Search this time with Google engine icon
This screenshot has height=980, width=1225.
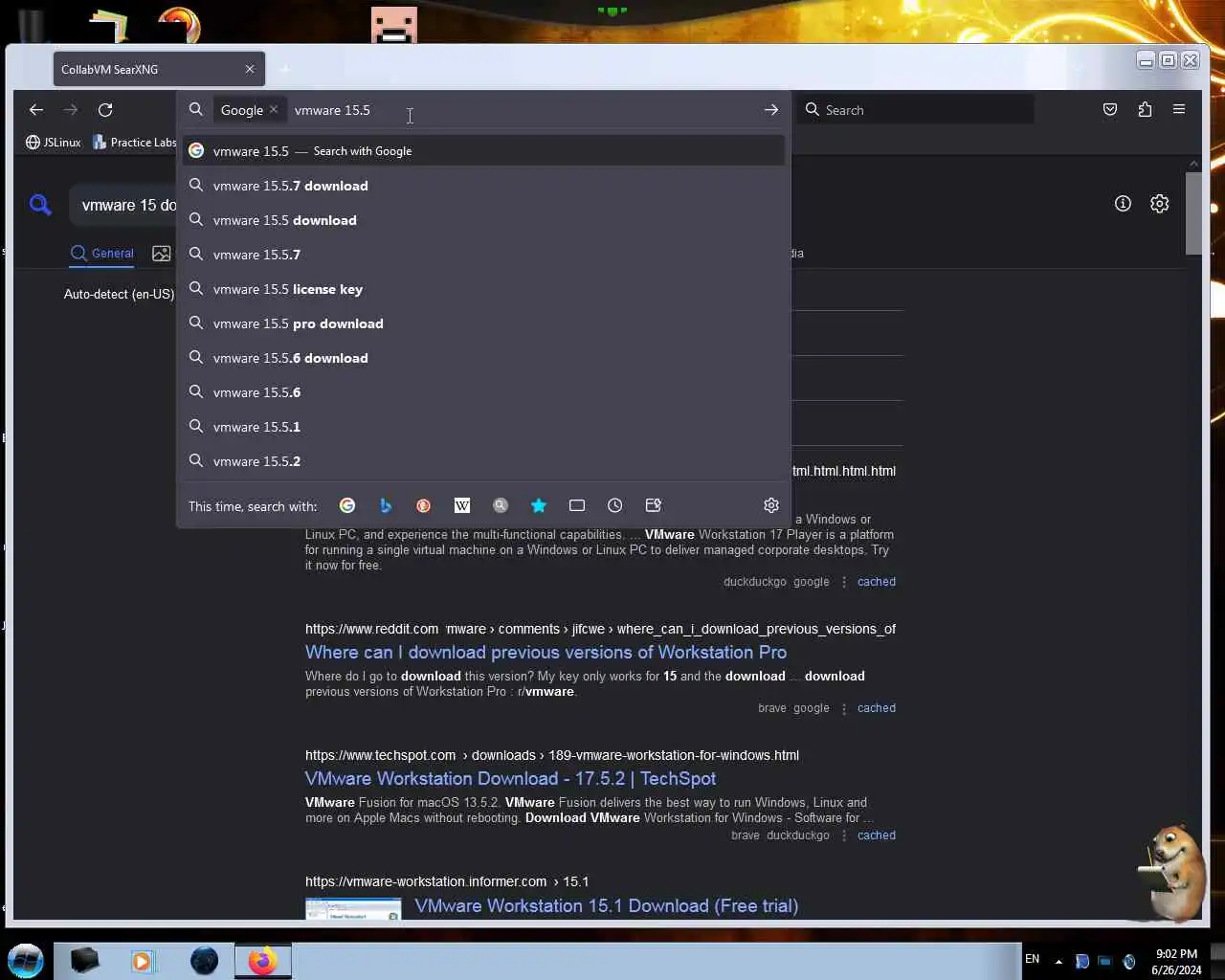pos(347,505)
